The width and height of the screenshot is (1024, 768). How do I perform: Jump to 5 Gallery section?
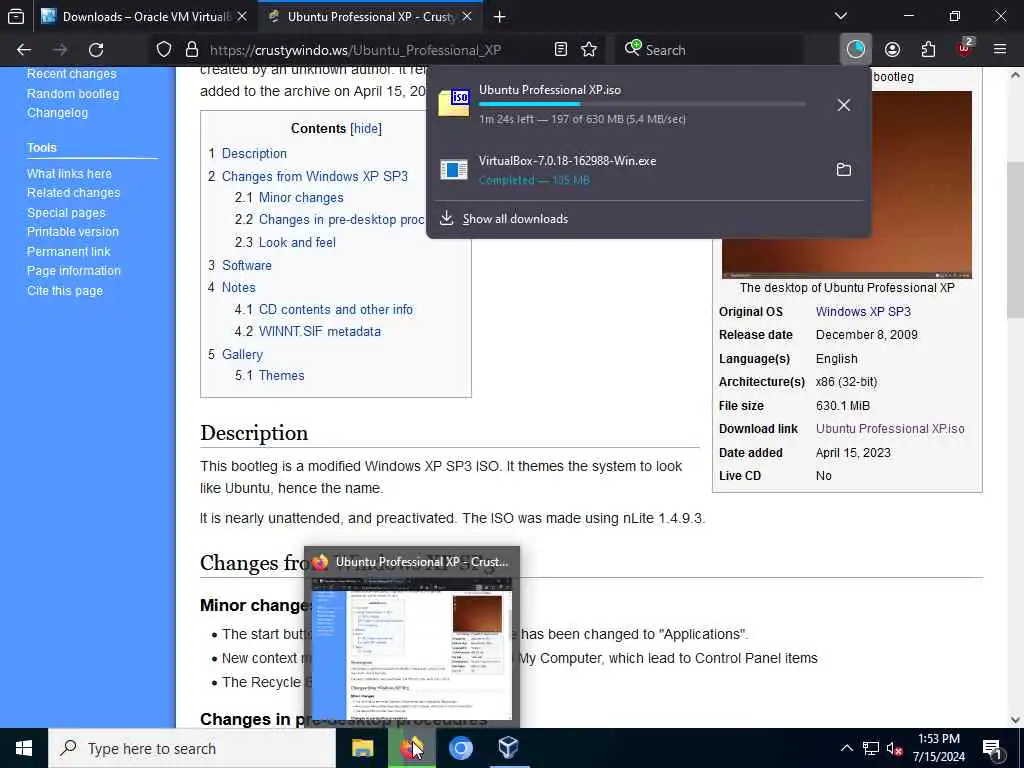[242, 355]
